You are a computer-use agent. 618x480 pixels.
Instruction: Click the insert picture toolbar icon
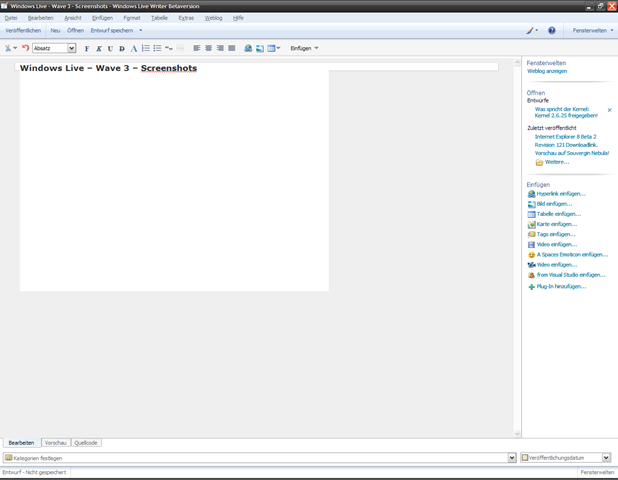(x=260, y=48)
